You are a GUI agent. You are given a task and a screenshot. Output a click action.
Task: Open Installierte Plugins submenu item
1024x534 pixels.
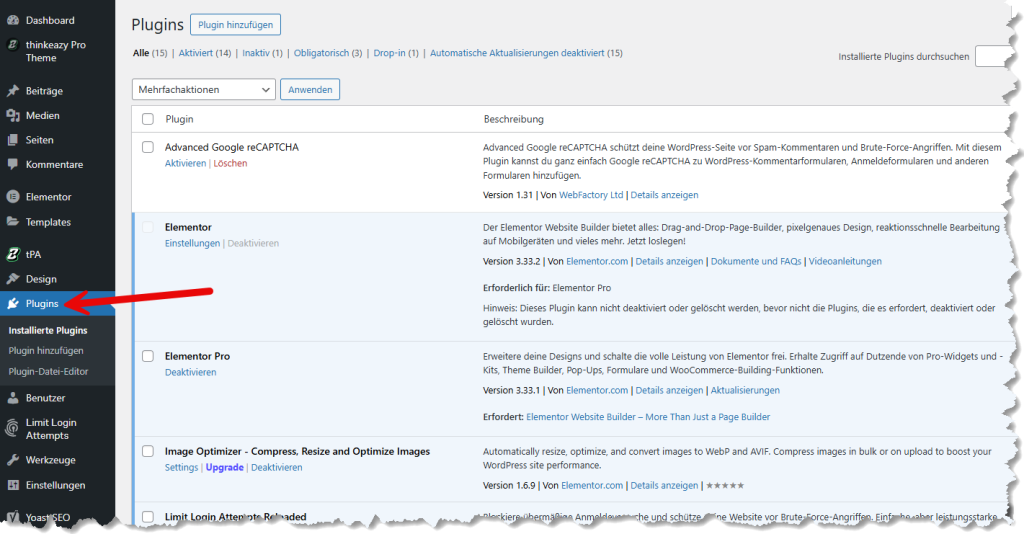tap(48, 330)
